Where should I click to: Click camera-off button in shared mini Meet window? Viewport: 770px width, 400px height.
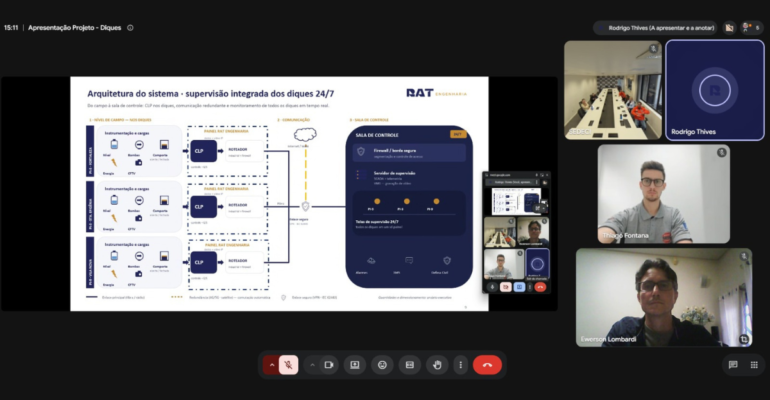click(x=505, y=287)
